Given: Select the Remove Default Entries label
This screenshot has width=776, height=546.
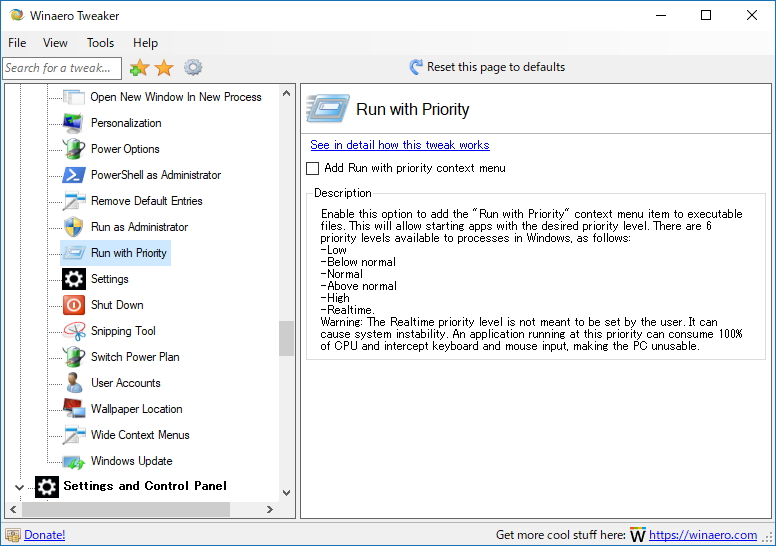Looking at the screenshot, I should (146, 201).
